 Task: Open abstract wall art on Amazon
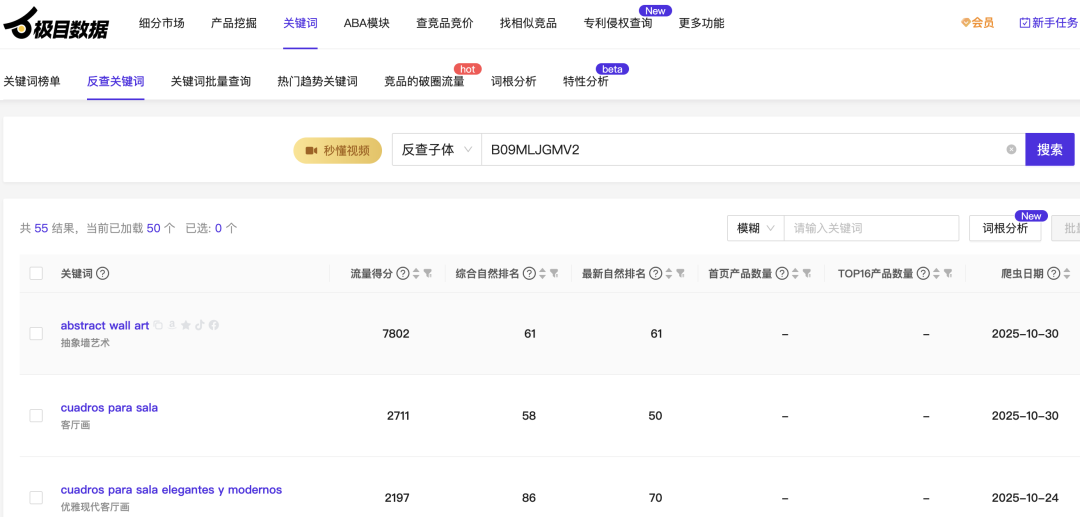point(172,325)
